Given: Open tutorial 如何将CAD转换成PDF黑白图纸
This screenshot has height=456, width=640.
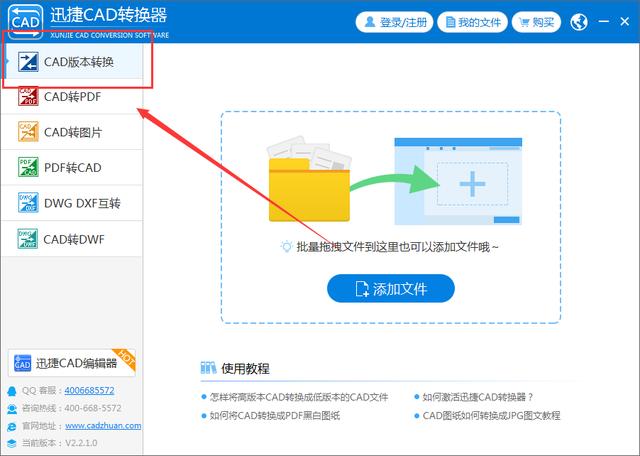Looking at the screenshot, I should click(274, 416).
